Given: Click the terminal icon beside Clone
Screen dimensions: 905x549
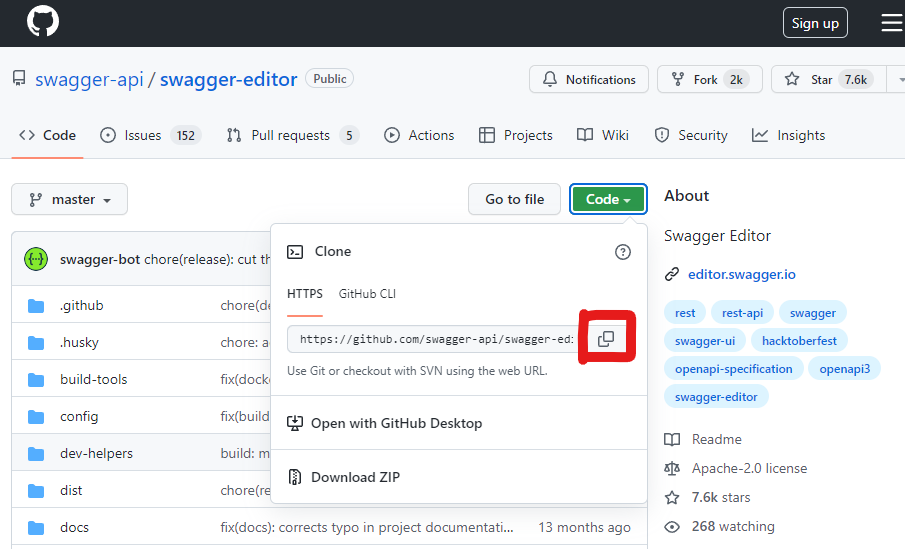Looking at the screenshot, I should 295,252.
